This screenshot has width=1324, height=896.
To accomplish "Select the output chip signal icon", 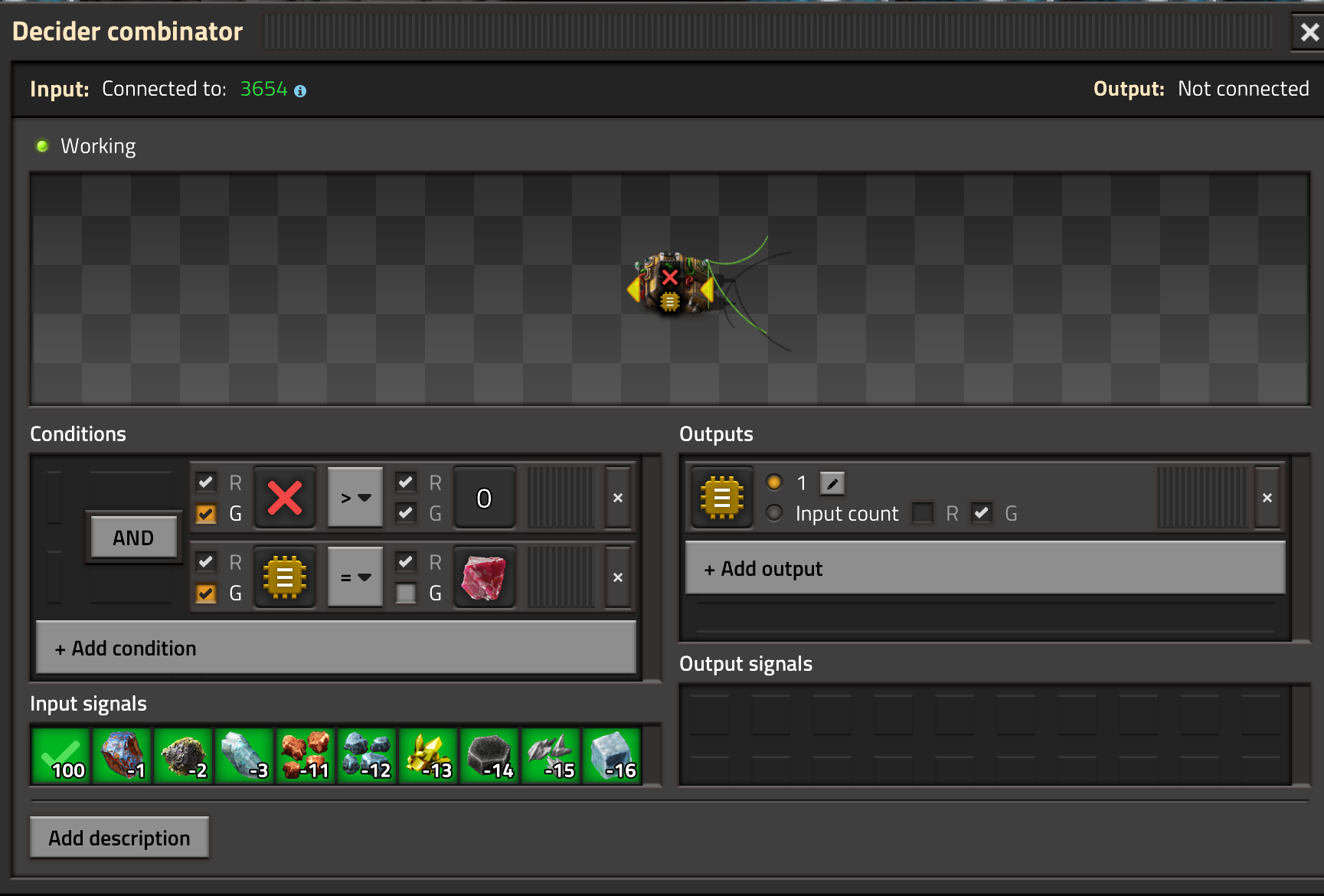I will coord(721,498).
